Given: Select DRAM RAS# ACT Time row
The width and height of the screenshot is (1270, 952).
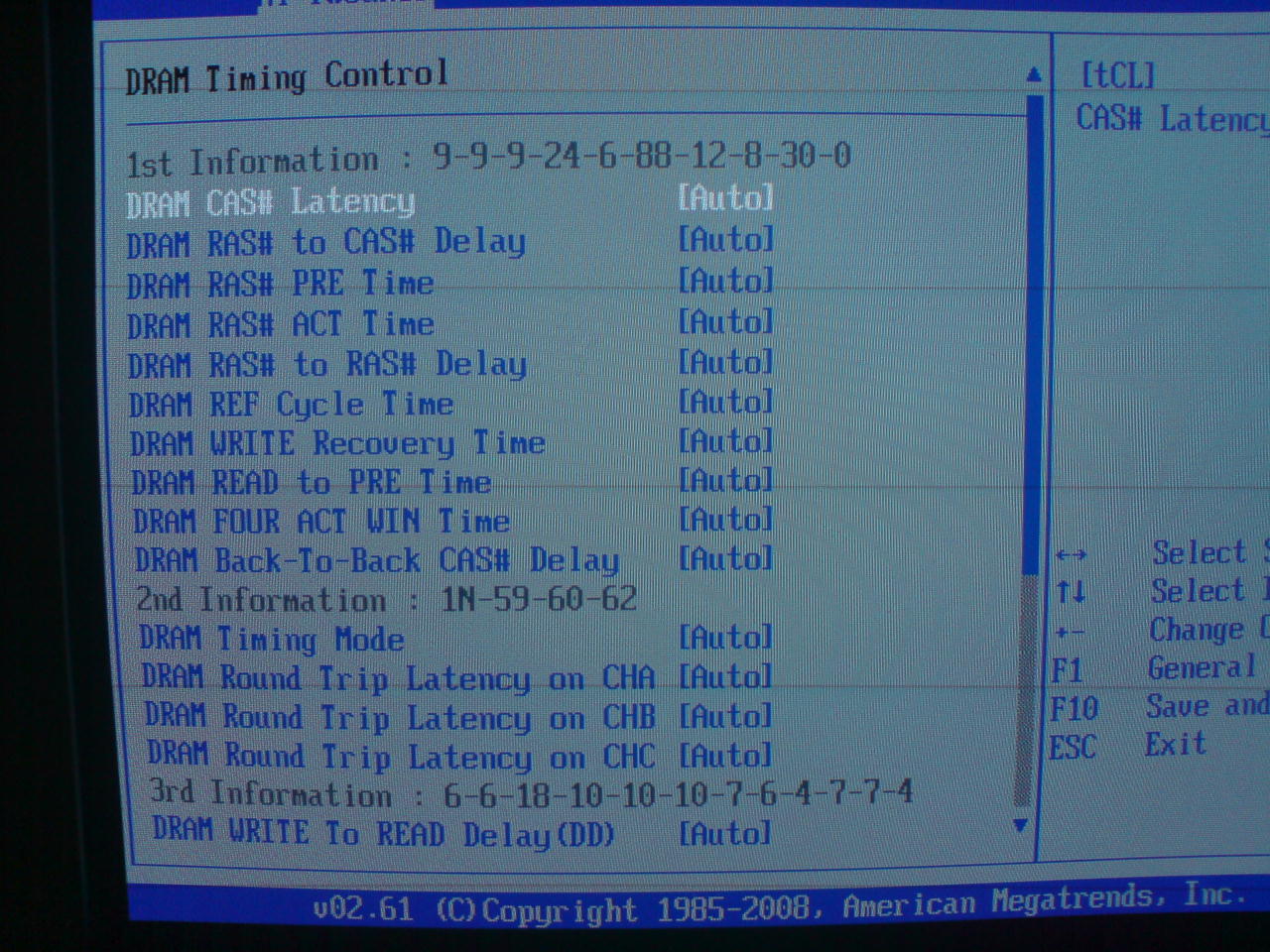Looking at the screenshot, I should click(x=281, y=324).
